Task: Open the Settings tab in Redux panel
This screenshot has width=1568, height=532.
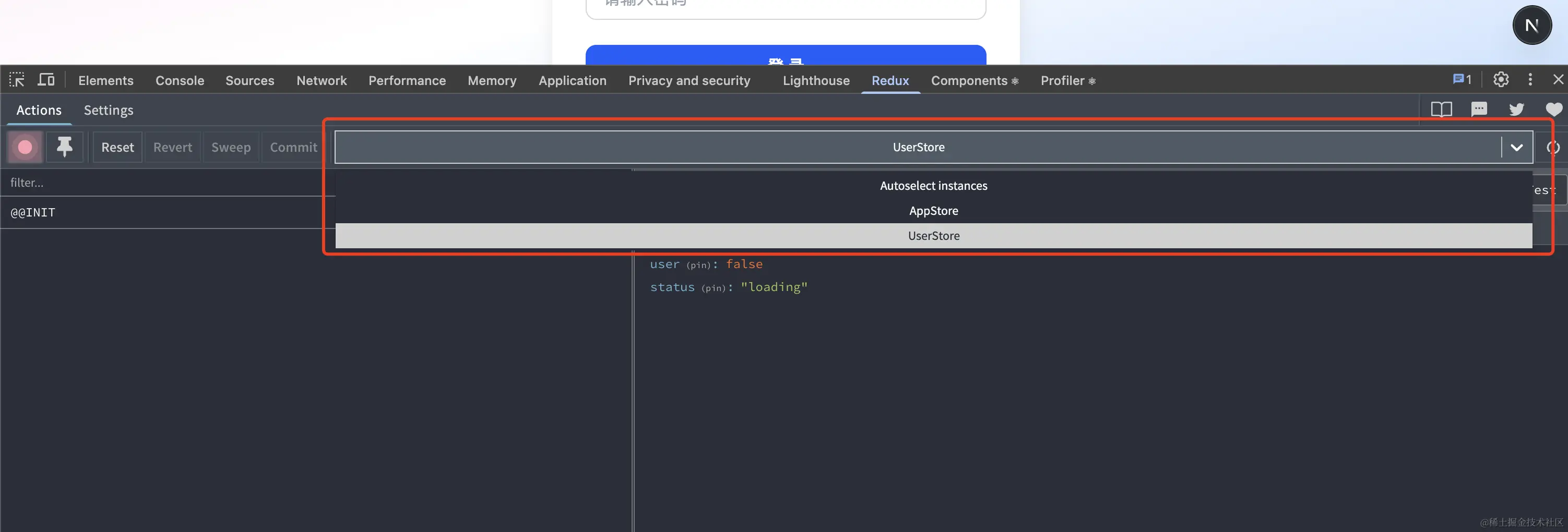Action: click(109, 110)
